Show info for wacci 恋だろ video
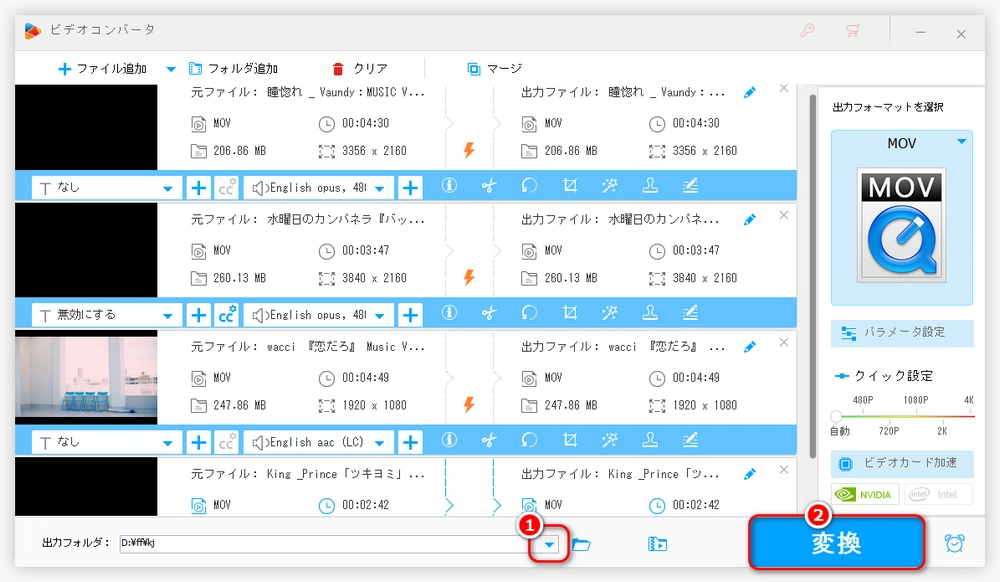The width and height of the screenshot is (1000, 582). [450, 440]
